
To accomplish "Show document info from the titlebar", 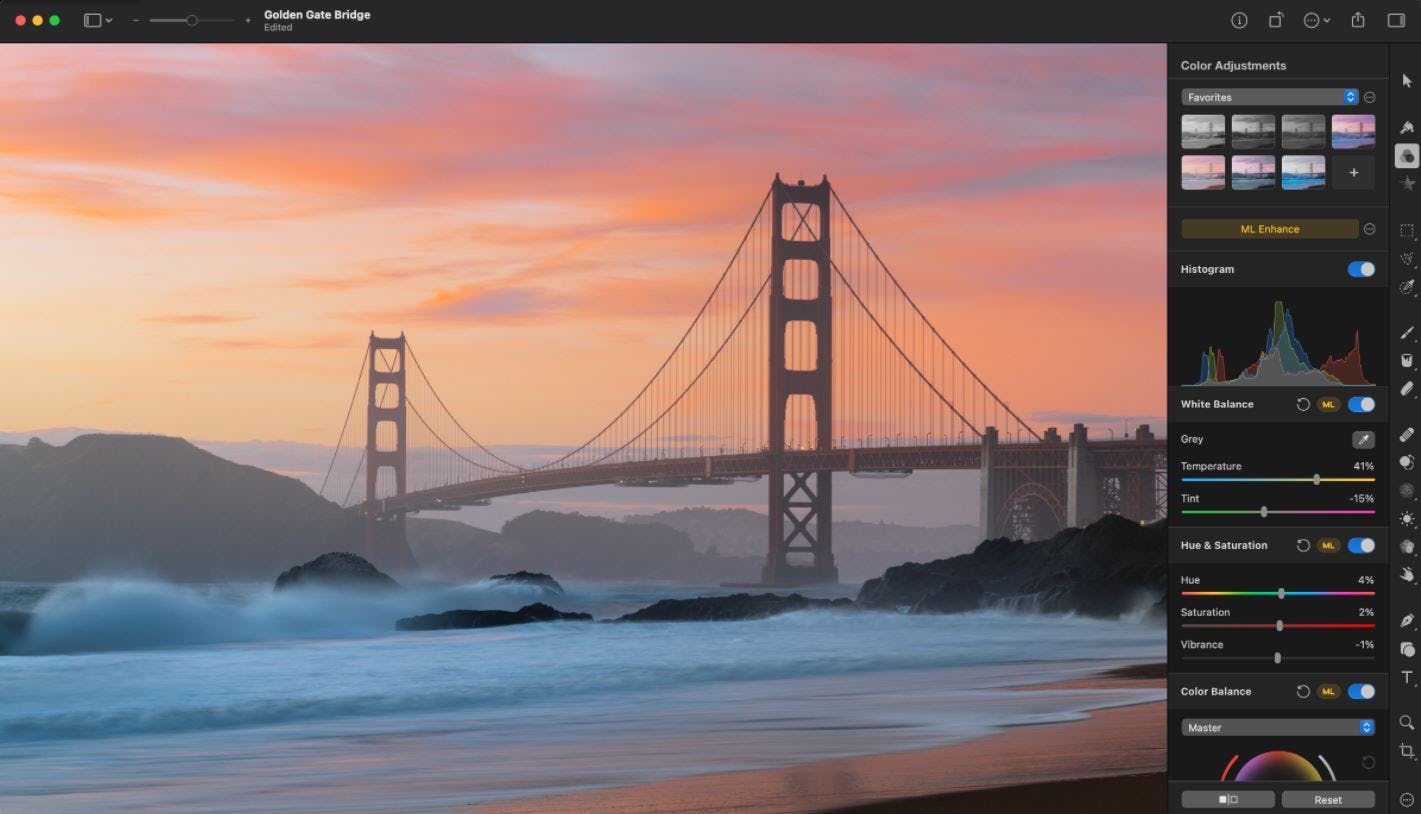I will point(1238,20).
